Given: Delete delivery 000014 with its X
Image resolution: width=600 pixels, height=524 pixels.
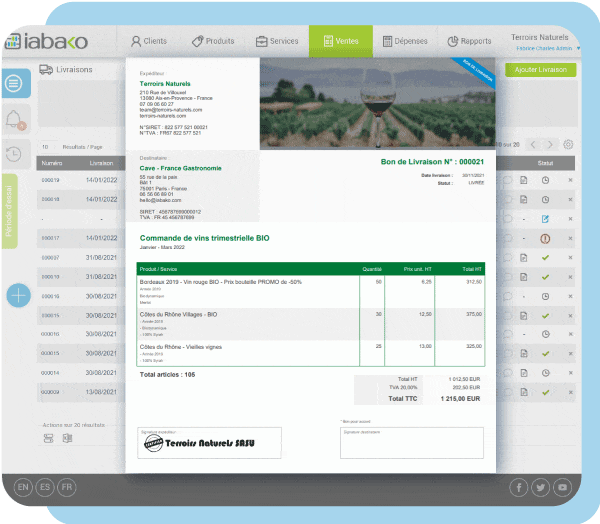Looking at the screenshot, I should [x=571, y=372].
